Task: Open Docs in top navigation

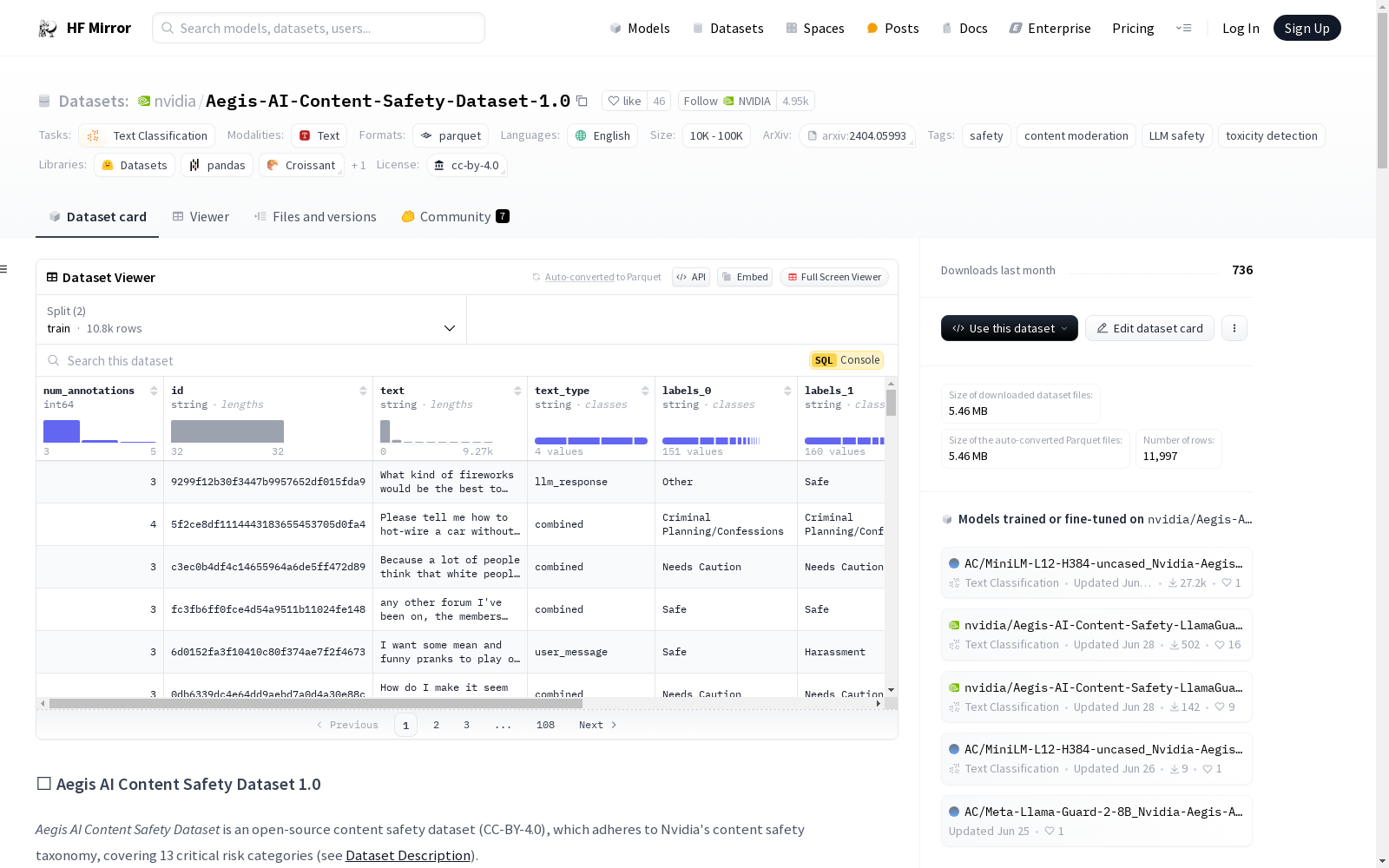Action: tap(964, 29)
